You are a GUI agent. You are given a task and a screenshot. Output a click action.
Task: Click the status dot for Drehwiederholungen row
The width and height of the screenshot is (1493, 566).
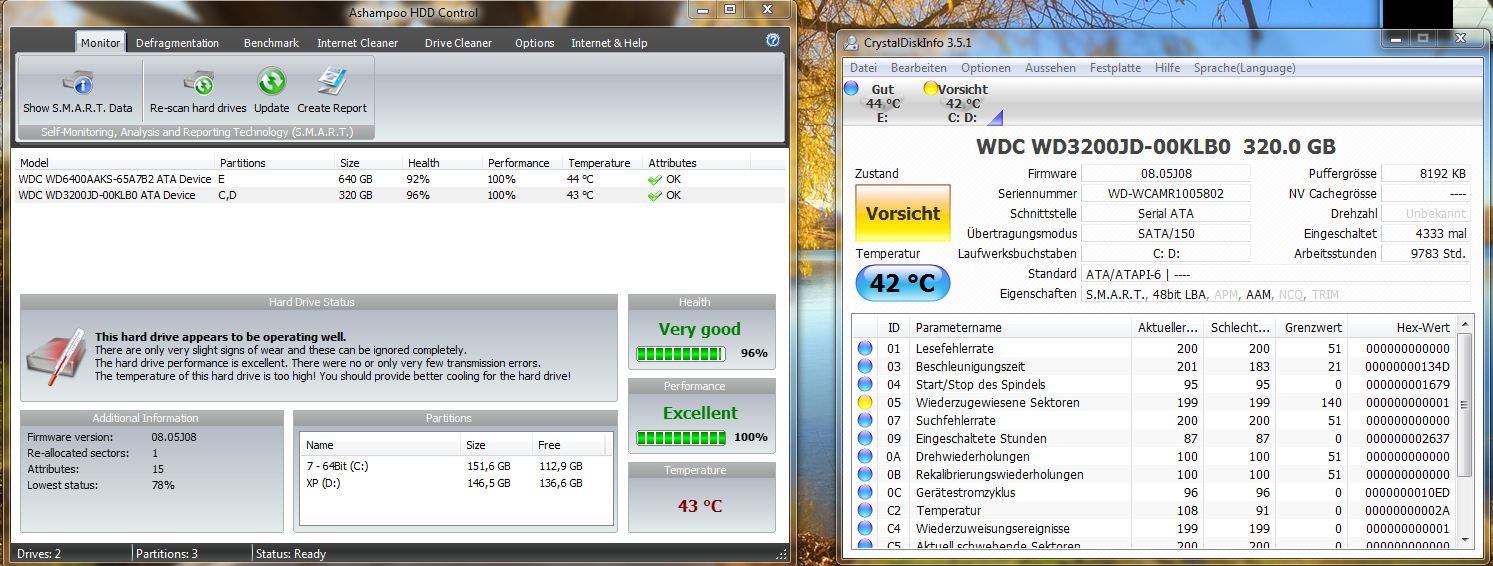pyautogui.click(x=865, y=456)
